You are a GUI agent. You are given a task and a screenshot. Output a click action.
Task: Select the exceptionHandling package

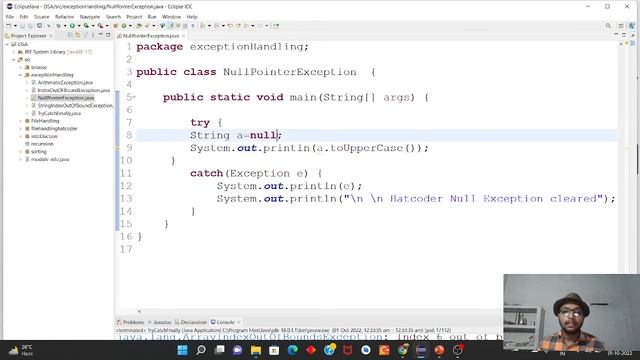(x=49, y=75)
